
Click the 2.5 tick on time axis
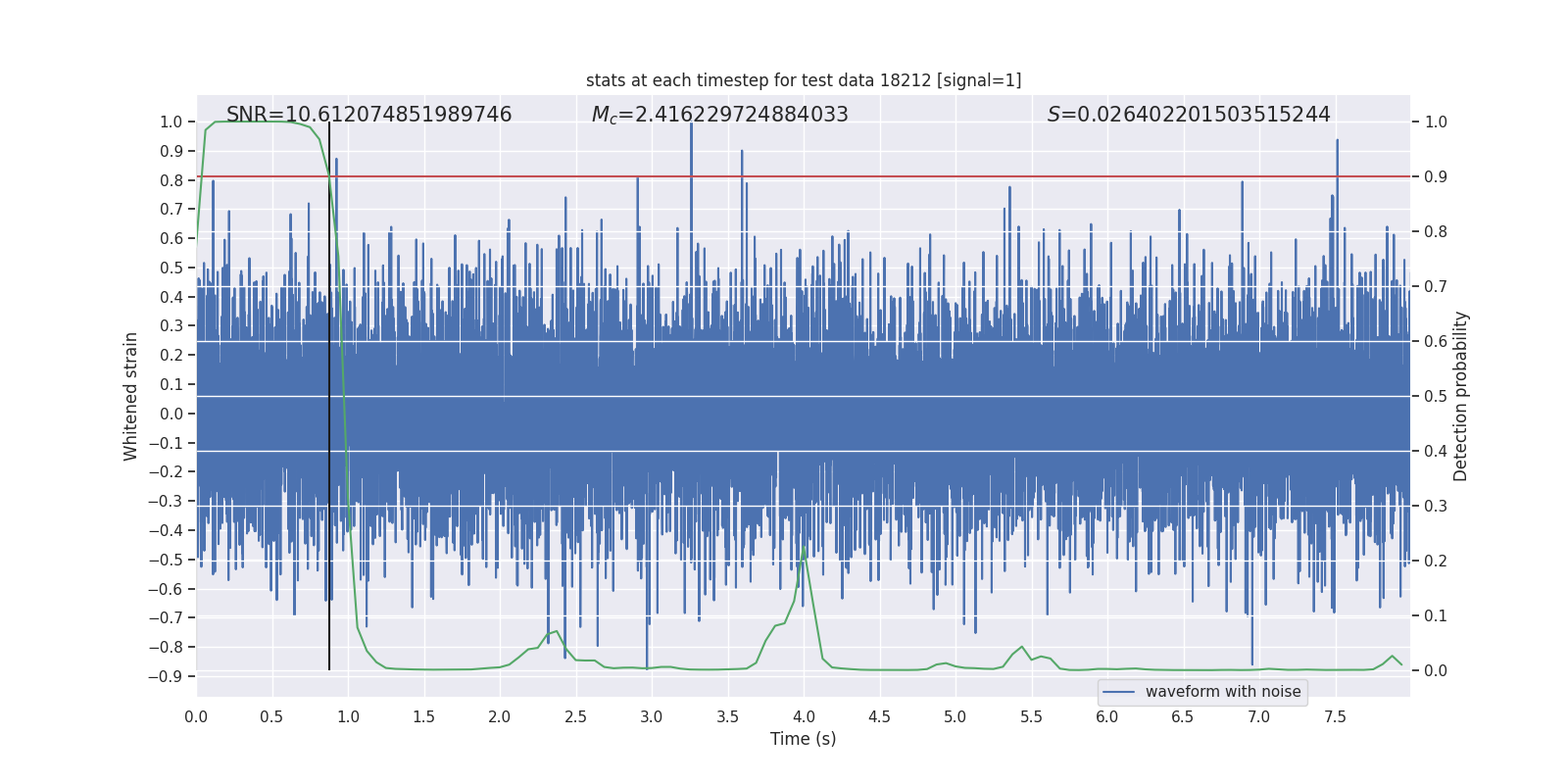point(575,716)
